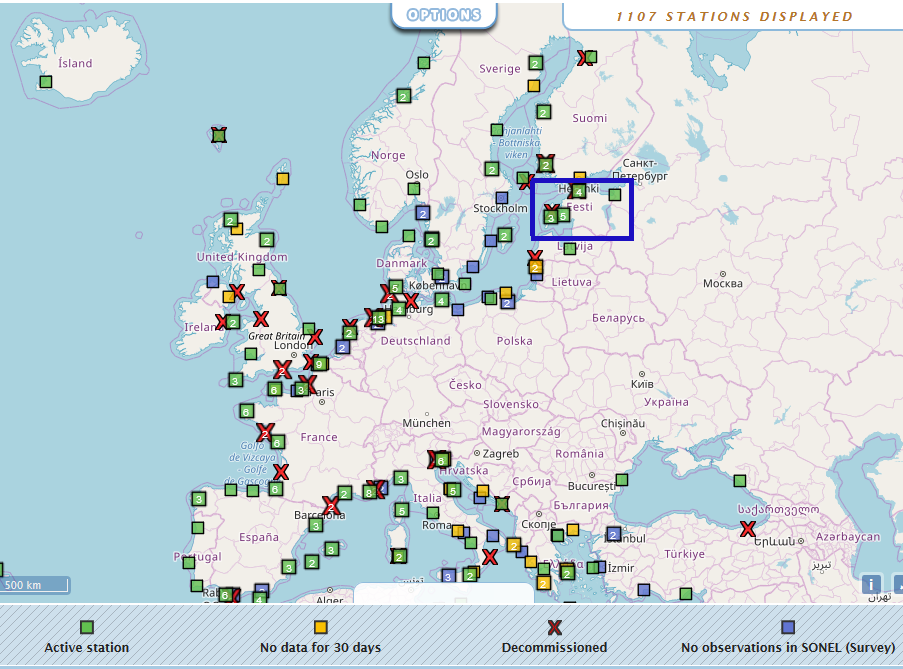Viewport: 903px width, 669px height.
Task: Select the yellow marker north of Scotland
Action: click(283, 178)
